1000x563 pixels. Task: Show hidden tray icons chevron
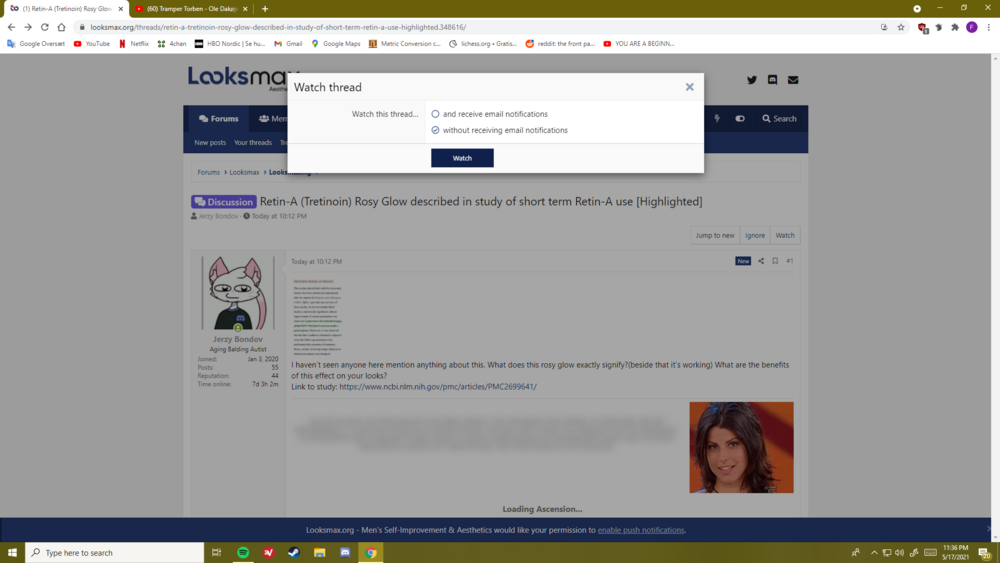[x=874, y=552]
